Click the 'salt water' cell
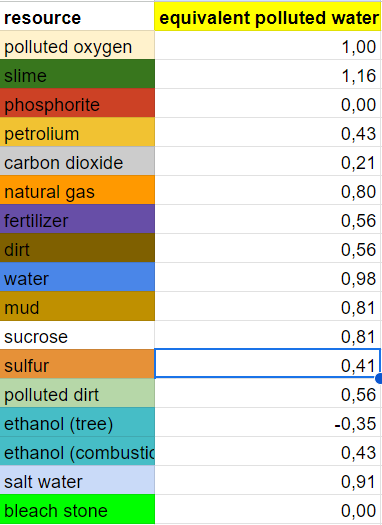 point(77,480)
